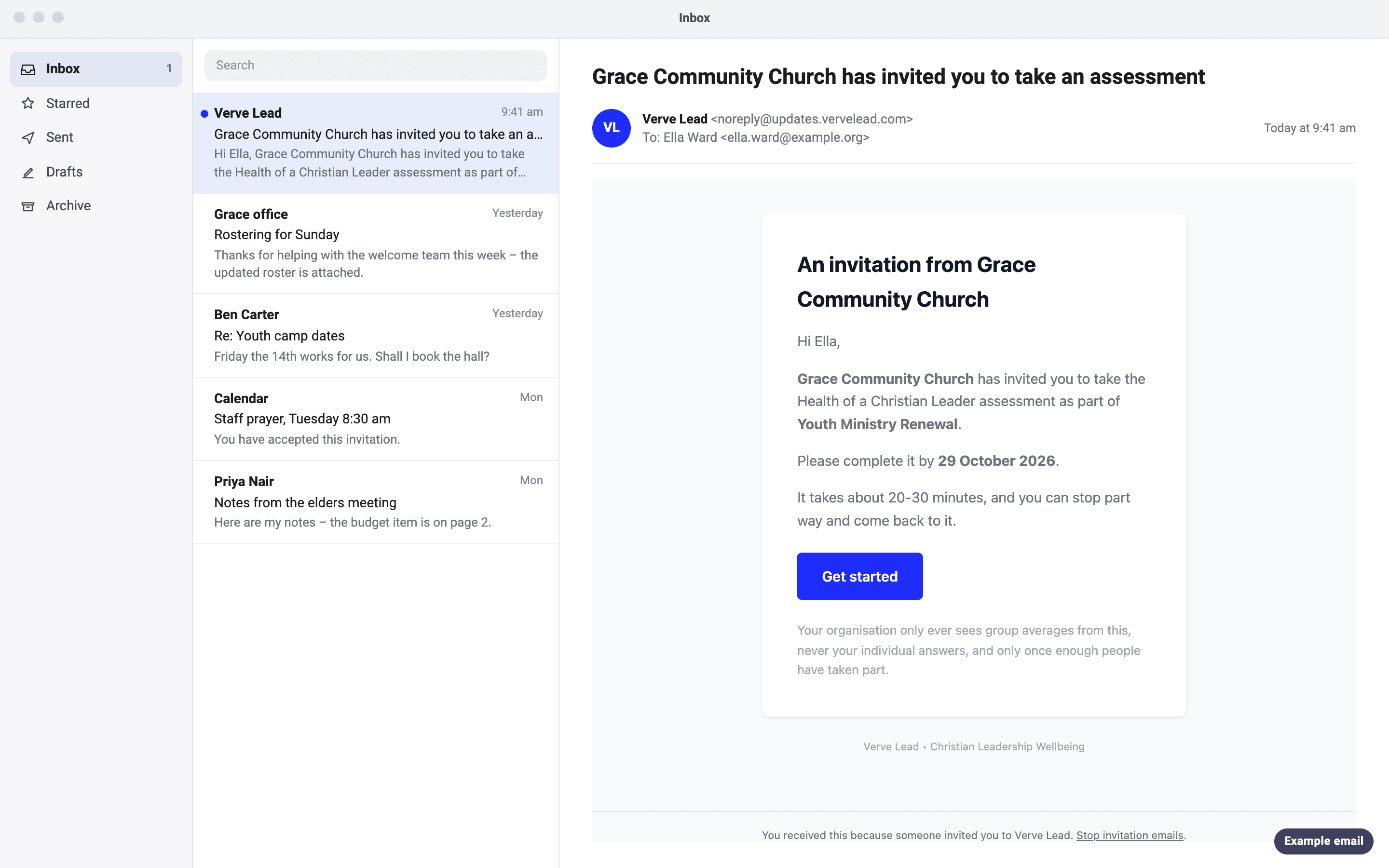Click the Example email badge
The height and width of the screenshot is (868, 1389).
pyautogui.click(x=1323, y=841)
